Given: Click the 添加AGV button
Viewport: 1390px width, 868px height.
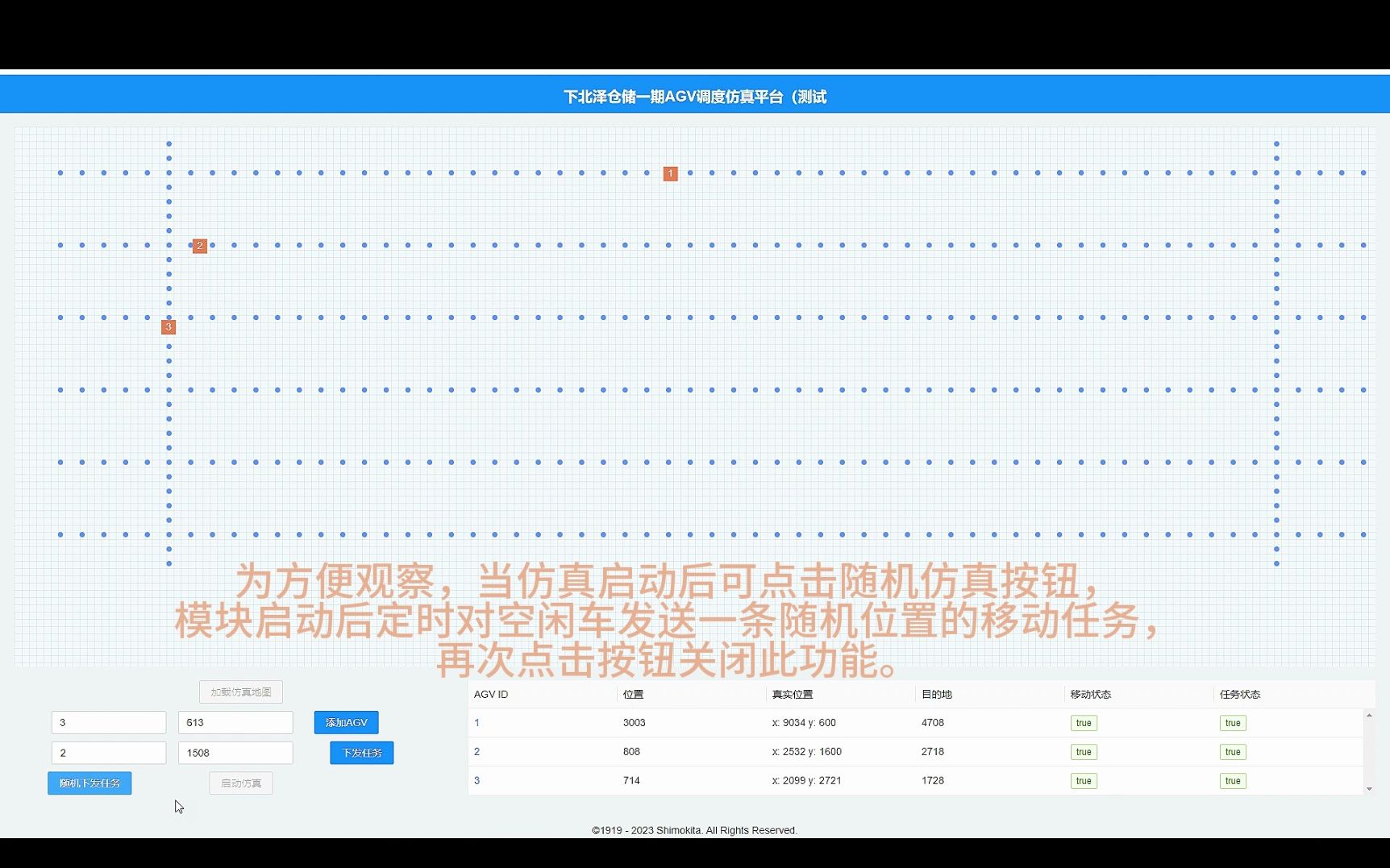Looking at the screenshot, I should (x=346, y=722).
